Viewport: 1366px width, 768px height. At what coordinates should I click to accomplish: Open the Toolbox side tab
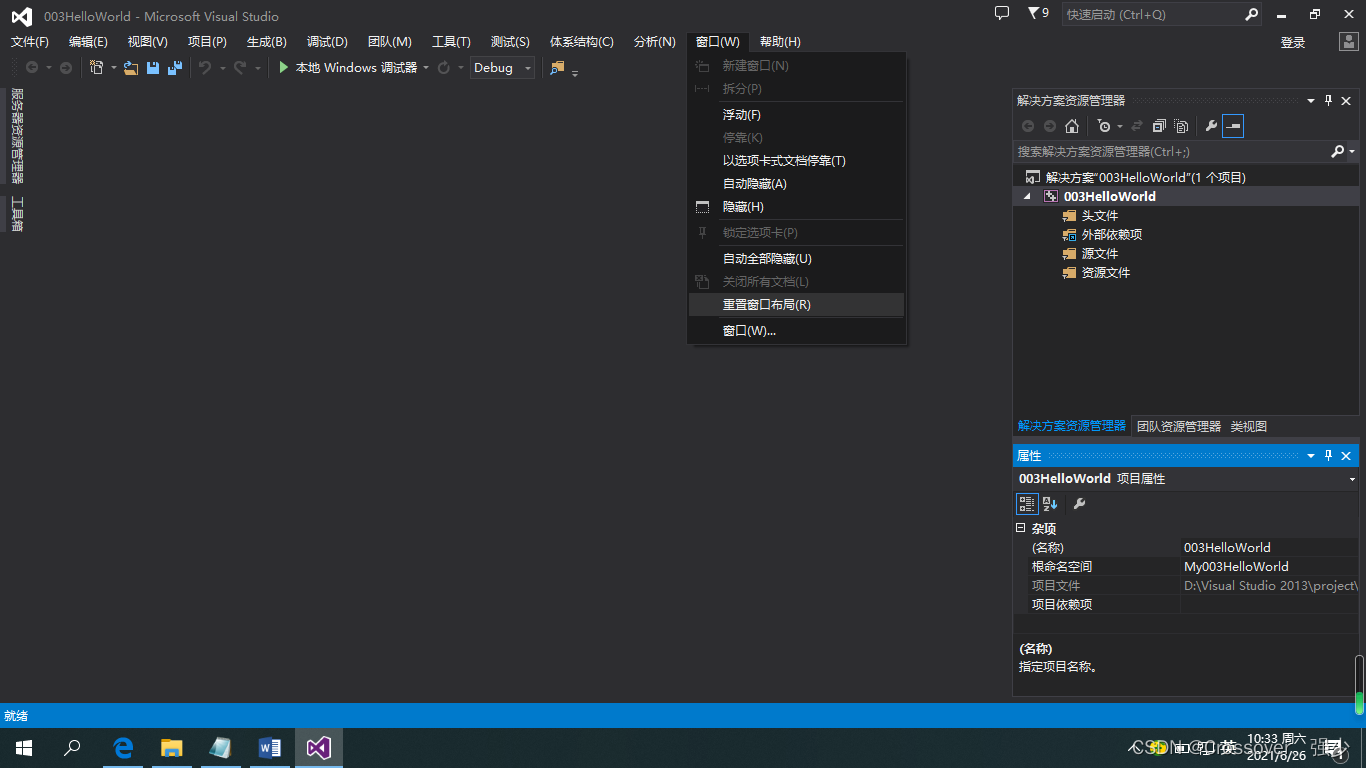pos(17,213)
